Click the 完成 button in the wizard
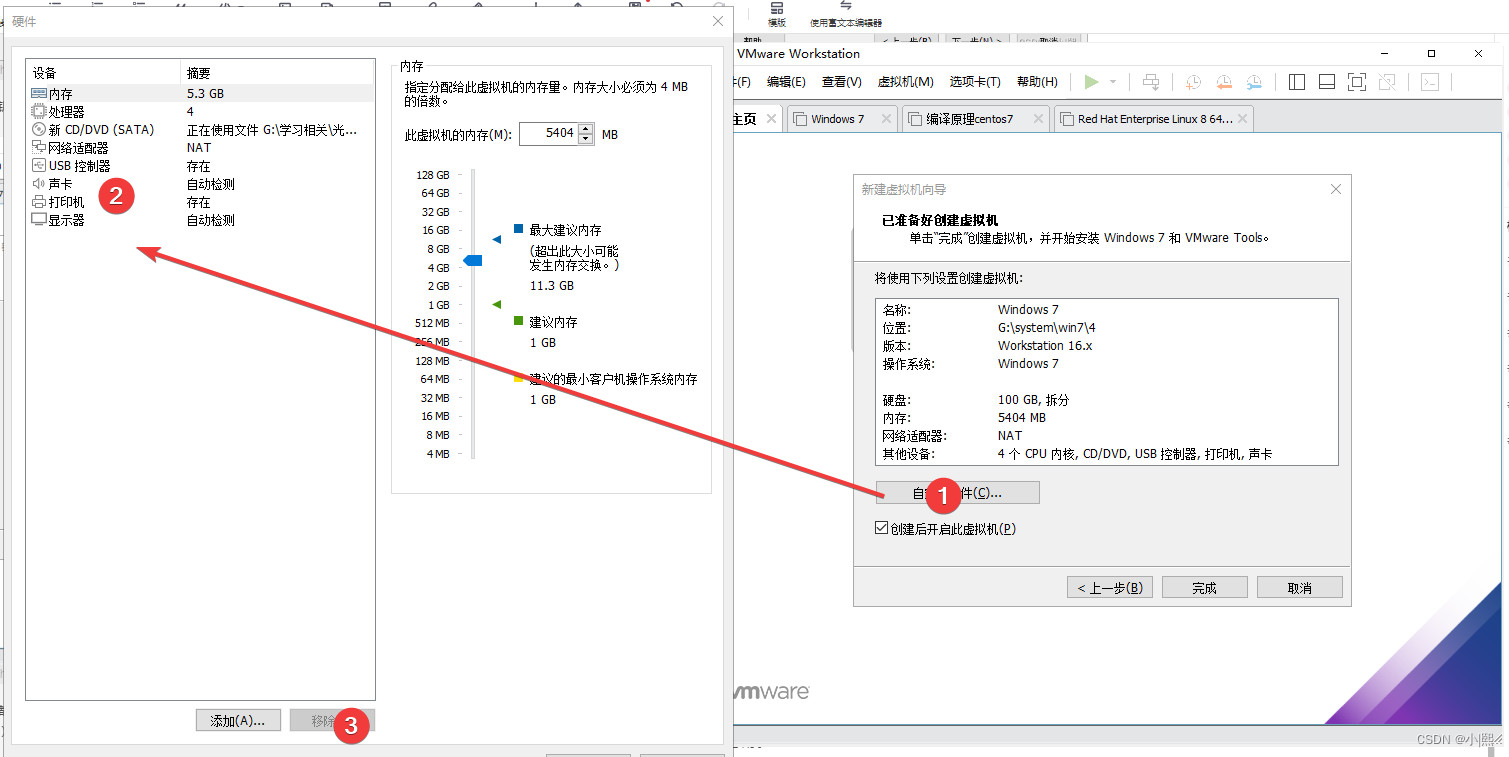1509x757 pixels. click(1205, 588)
